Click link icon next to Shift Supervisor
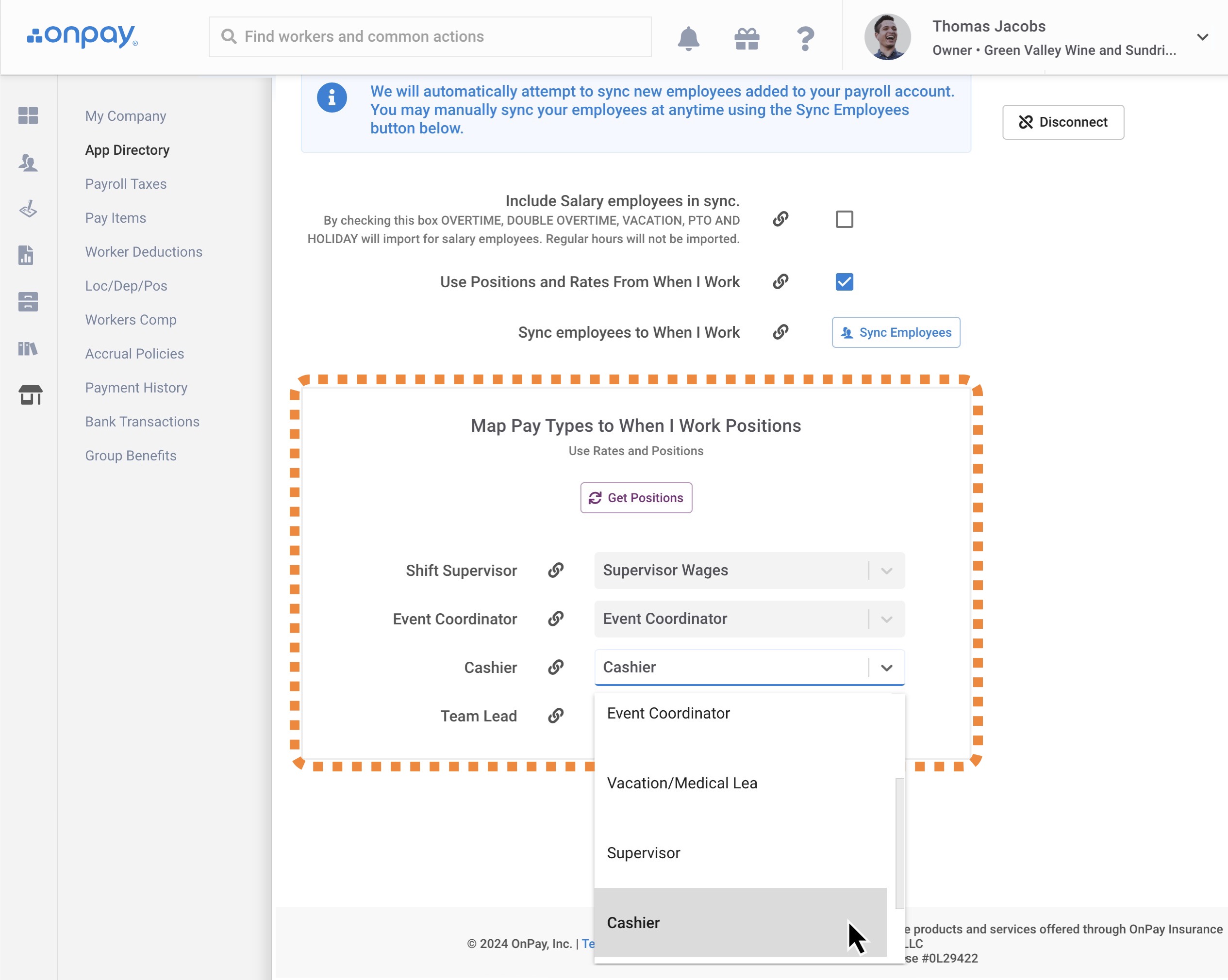 (555, 571)
